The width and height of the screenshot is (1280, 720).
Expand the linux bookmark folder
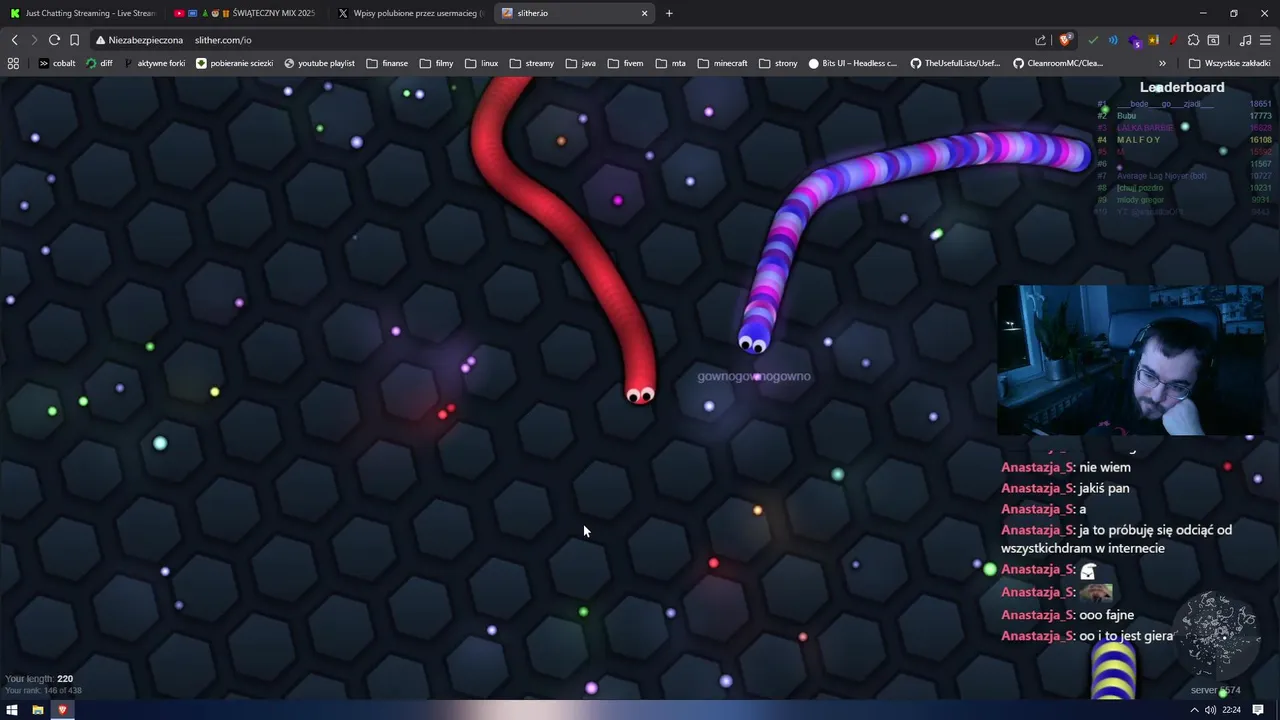pos(481,63)
